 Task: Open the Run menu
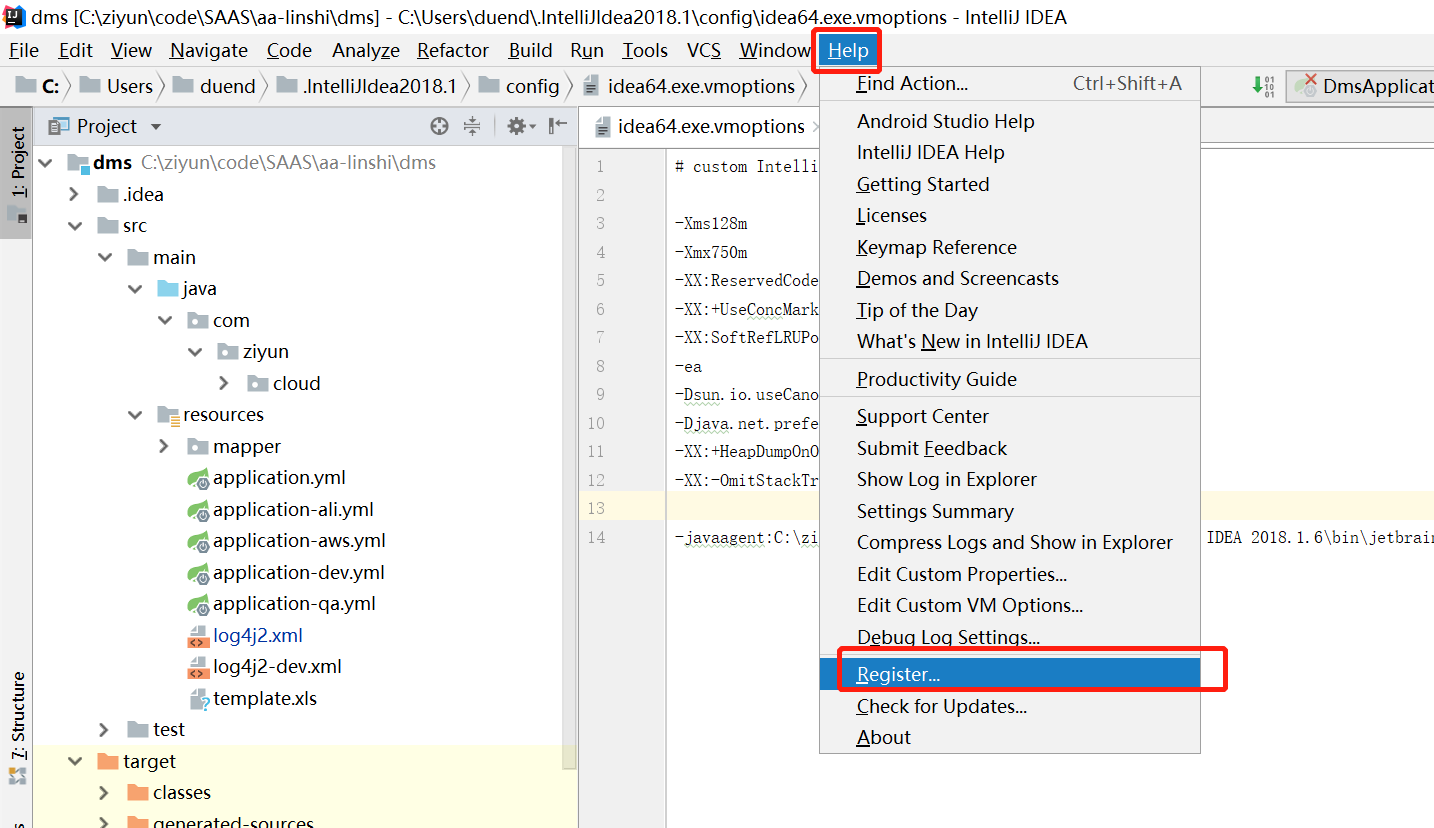pyautogui.click(x=587, y=50)
